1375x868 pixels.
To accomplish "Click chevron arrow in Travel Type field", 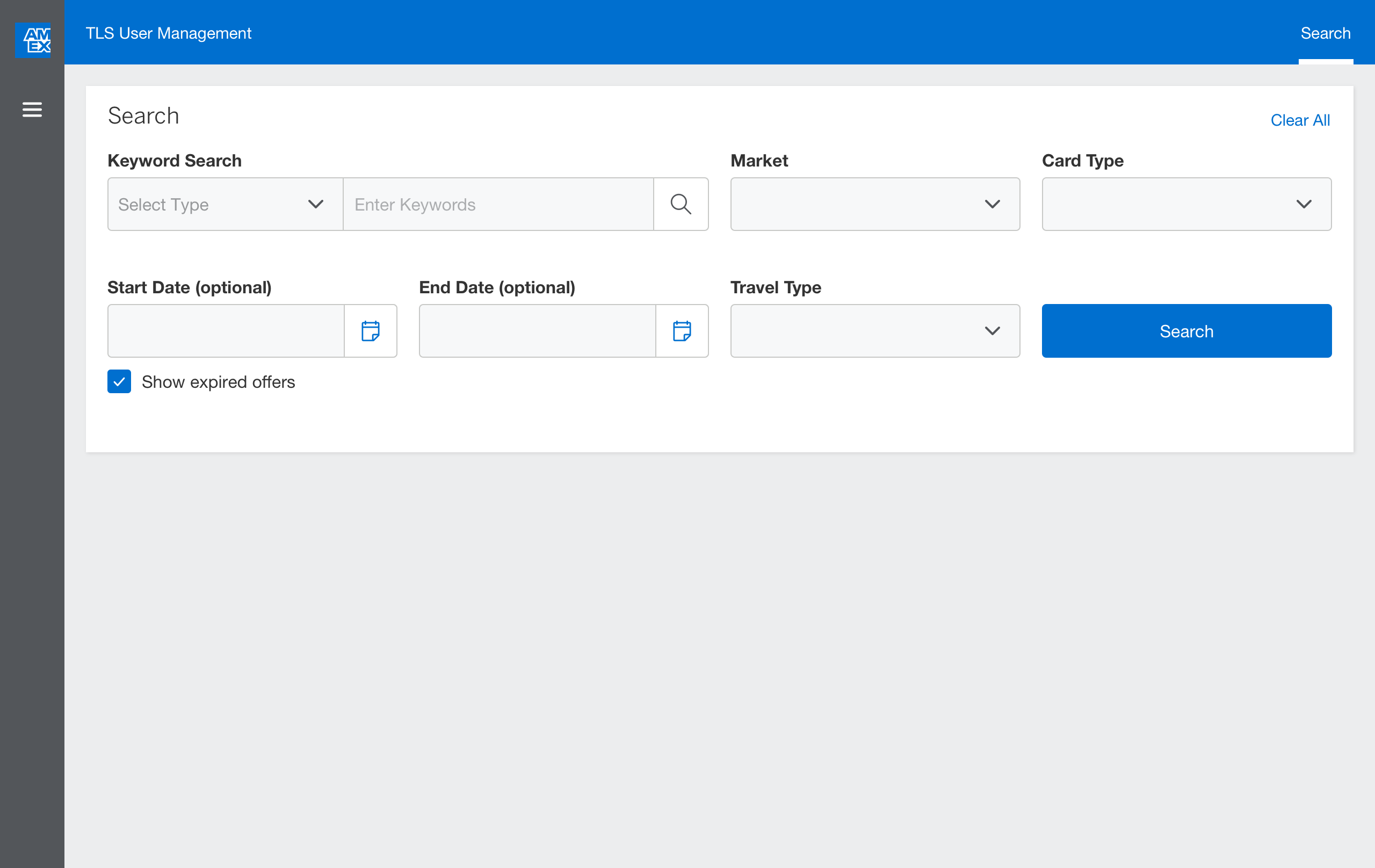I will coord(993,331).
